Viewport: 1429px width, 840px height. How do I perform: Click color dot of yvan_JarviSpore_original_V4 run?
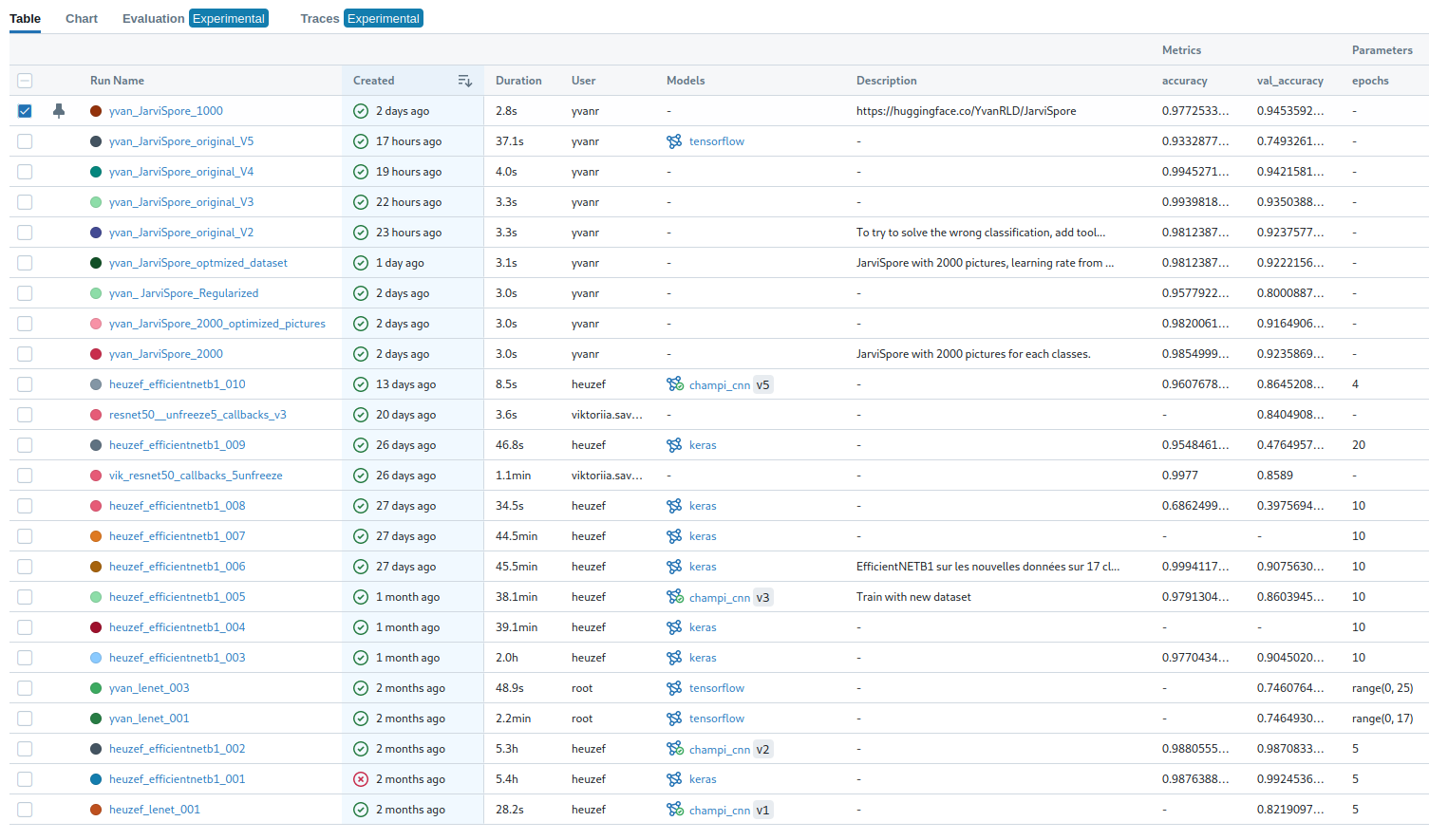96,172
